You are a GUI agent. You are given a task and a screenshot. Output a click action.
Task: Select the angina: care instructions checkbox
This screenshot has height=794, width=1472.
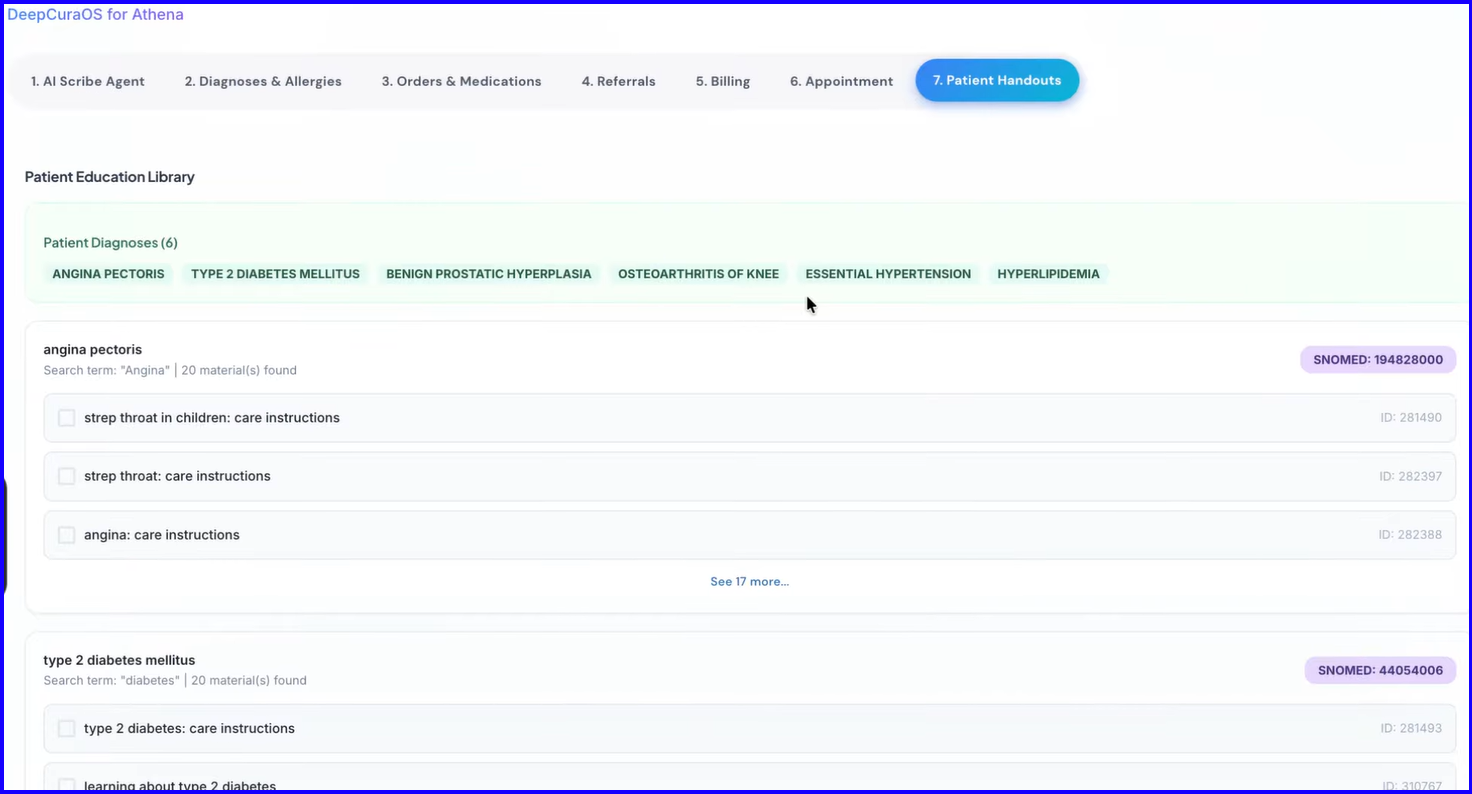pos(66,535)
